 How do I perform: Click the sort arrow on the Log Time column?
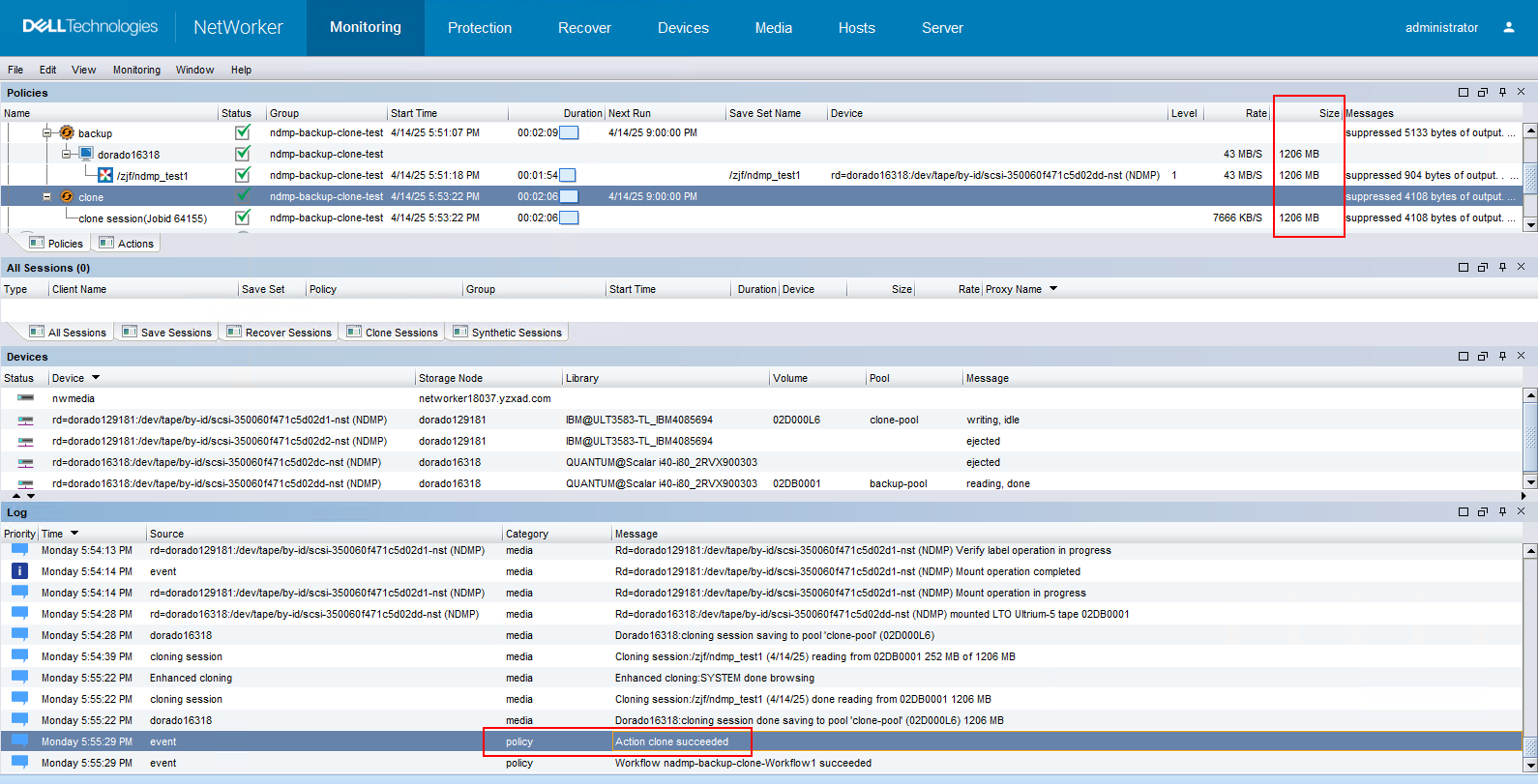(74, 534)
